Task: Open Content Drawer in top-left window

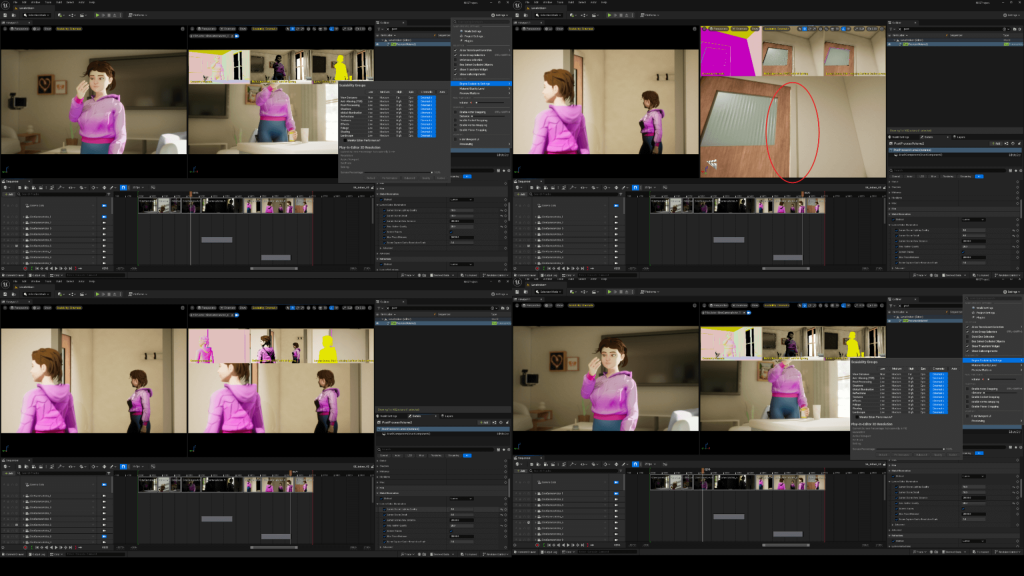Action: [x=12, y=275]
